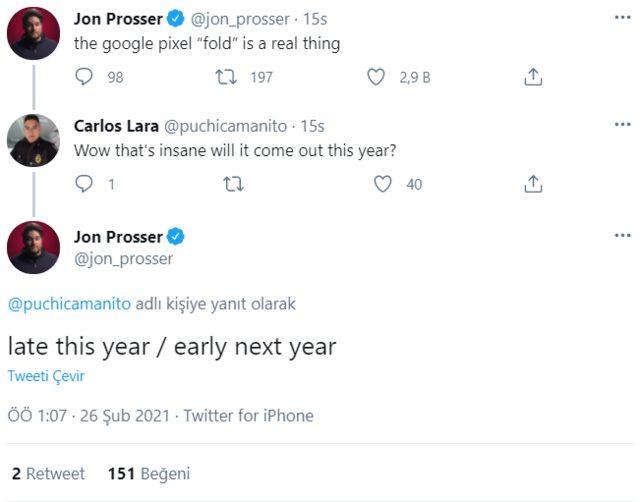Open the @puchicamanito mention link

69,304
